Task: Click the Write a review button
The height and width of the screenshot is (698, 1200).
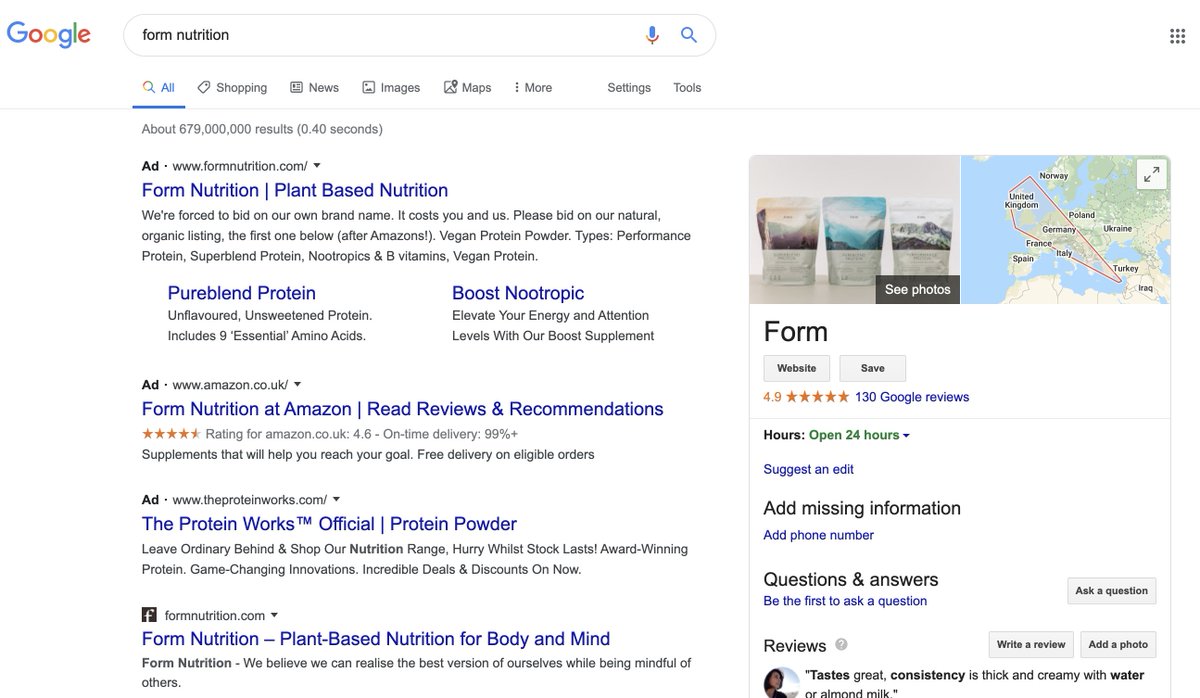Action: pyautogui.click(x=1031, y=645)
